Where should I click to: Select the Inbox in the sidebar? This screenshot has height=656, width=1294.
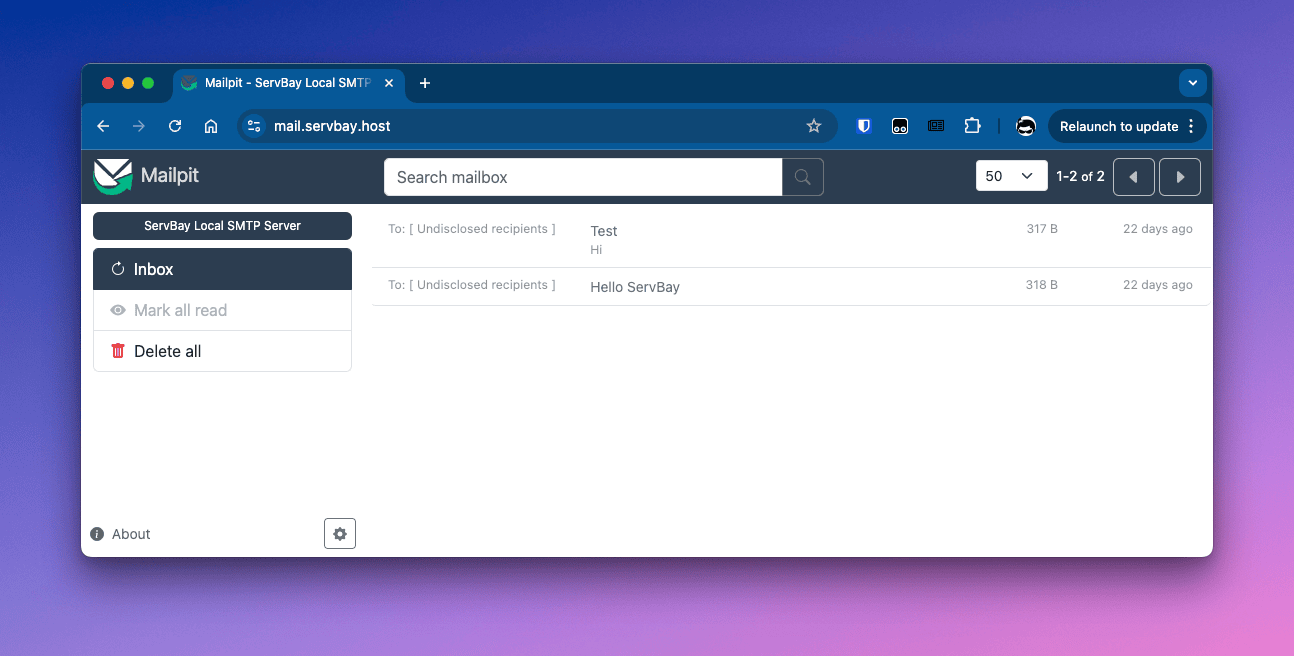coord(153,268)
